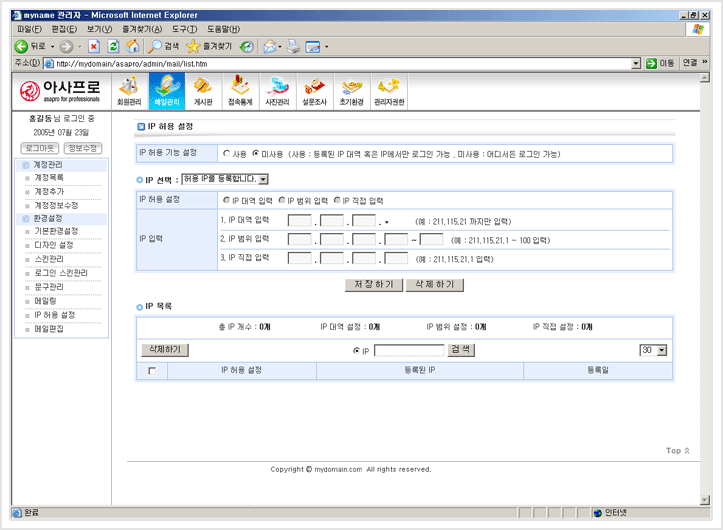
Task: Open the 도구(T) menu
Action: tap(183, 30)
